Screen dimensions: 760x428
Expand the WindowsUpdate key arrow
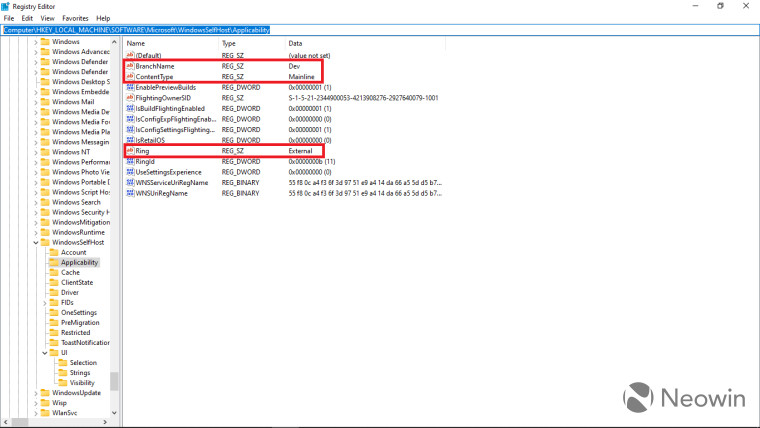point(36,392)
